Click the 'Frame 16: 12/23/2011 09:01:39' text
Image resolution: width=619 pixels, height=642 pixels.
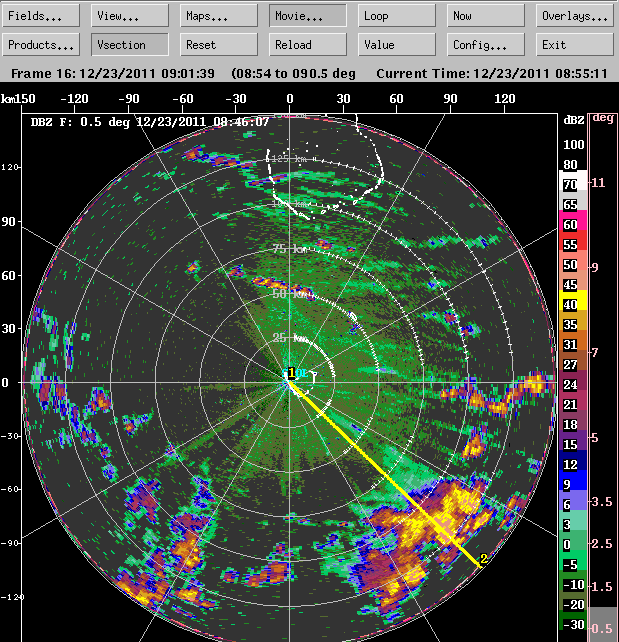113,74
